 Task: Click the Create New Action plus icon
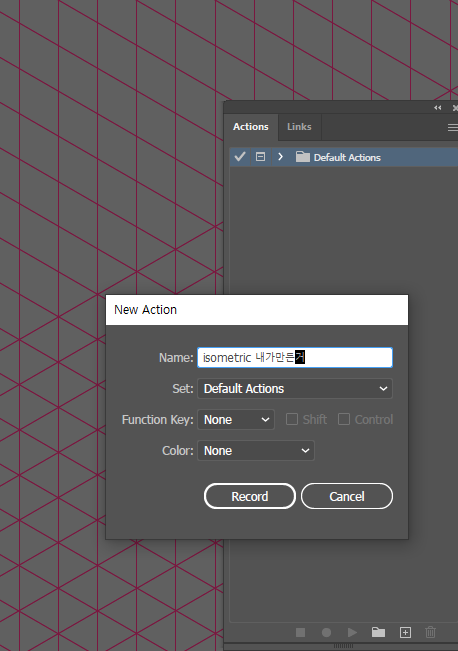[405, 632]
